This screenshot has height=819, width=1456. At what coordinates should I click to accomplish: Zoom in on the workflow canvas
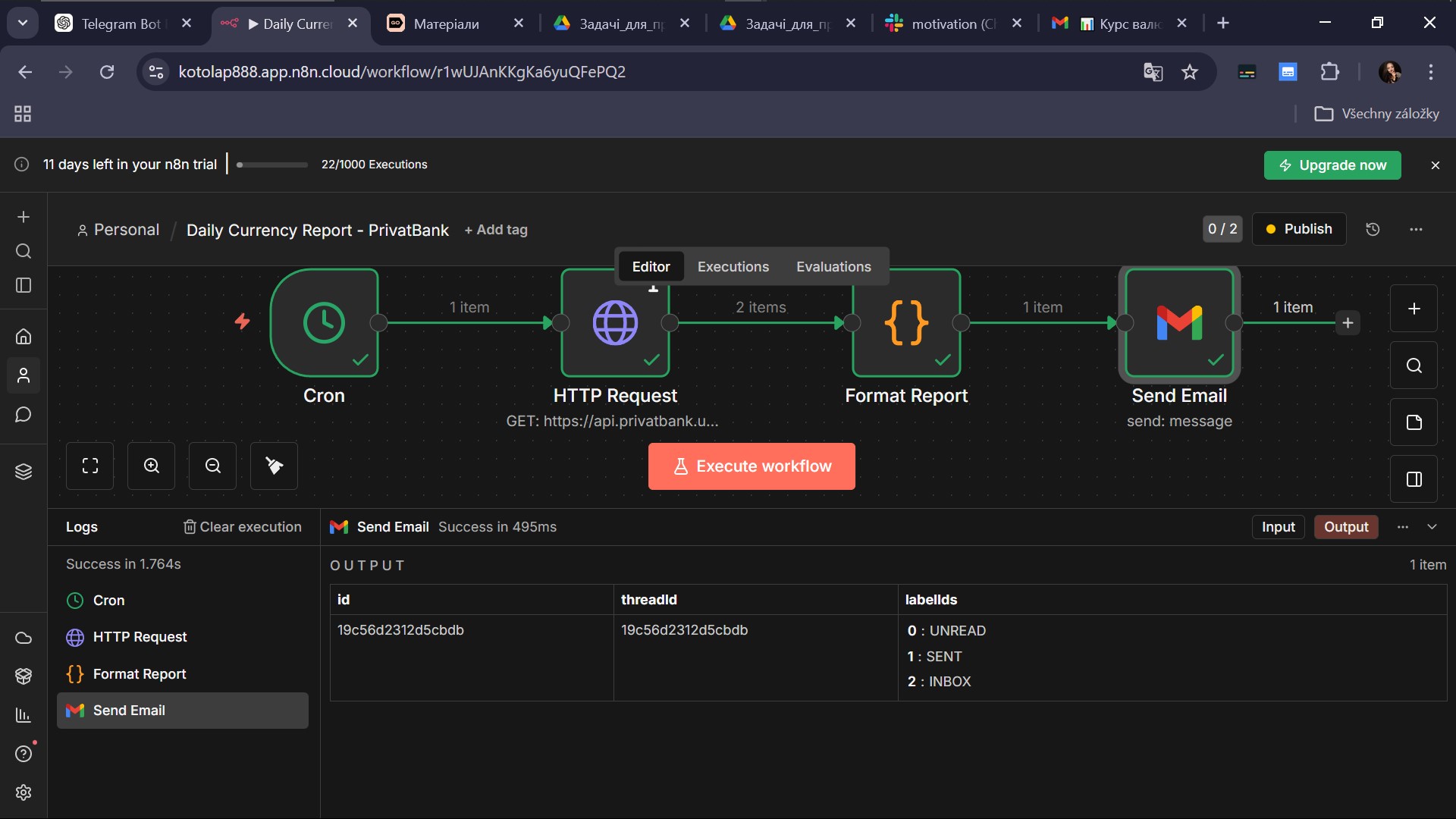pyautogui.click(x=152, y=466)
